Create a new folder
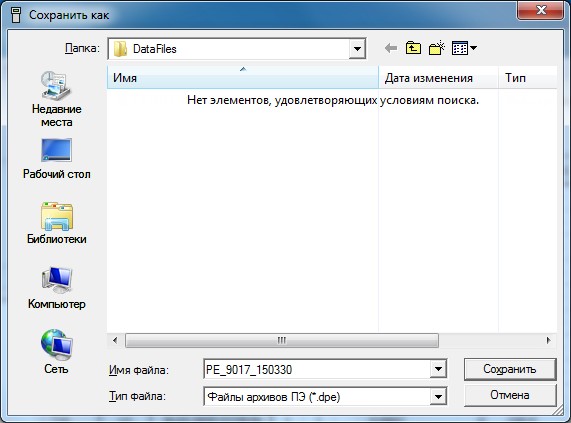The image size is (571, 423). (x=437, y=48)
